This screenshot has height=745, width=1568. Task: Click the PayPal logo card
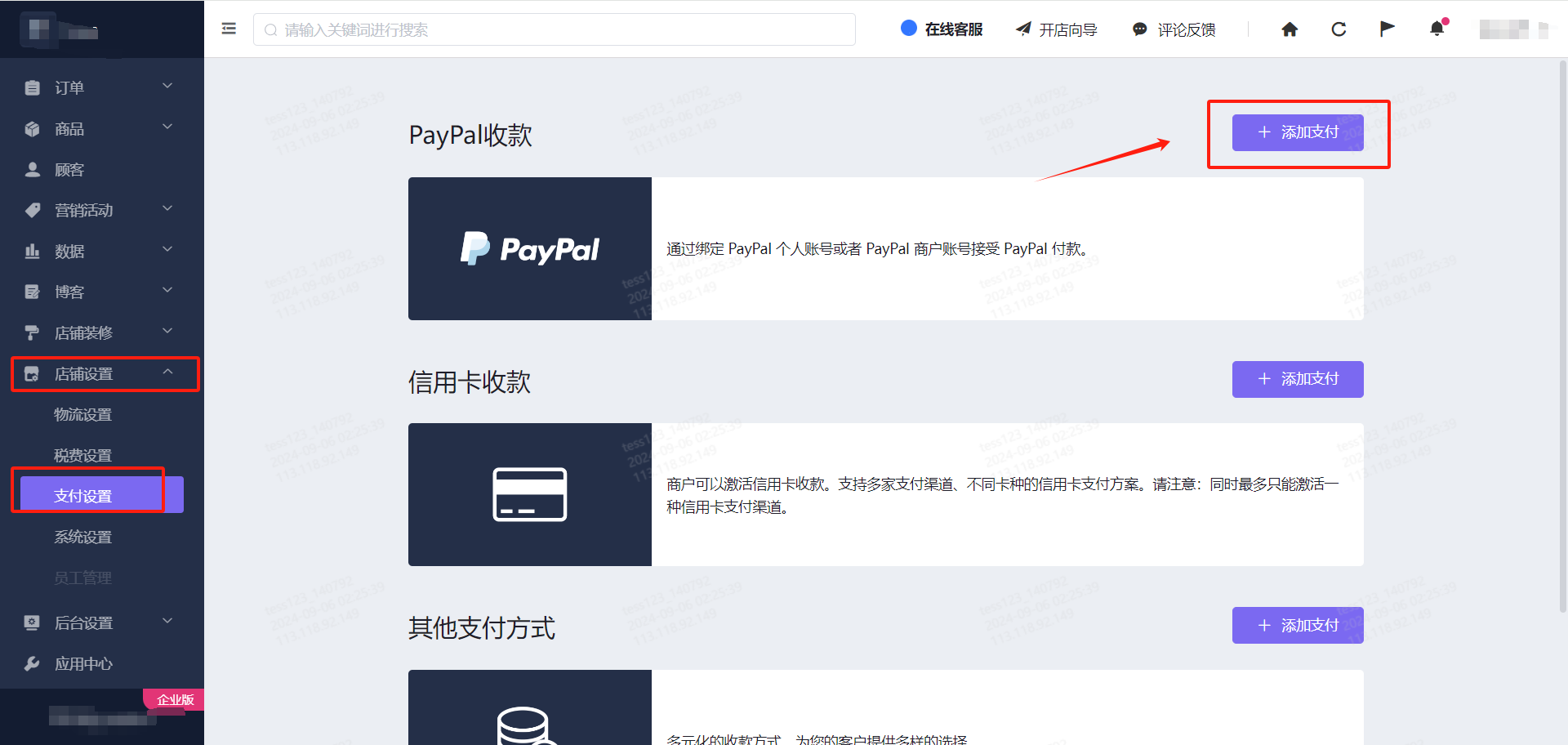[530, 248]
